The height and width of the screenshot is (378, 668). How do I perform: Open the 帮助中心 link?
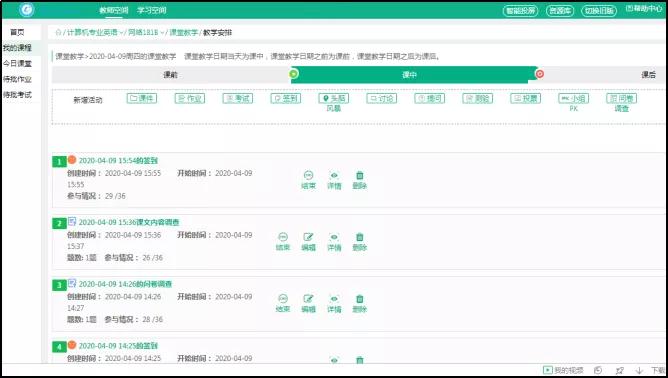(x=644, y=9)
